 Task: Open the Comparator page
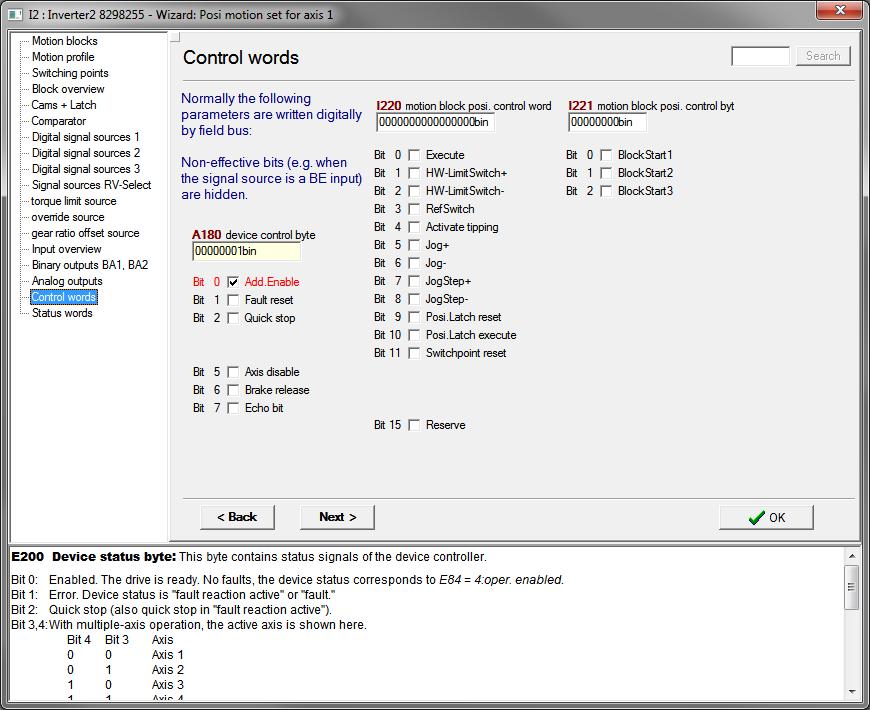click(x=58, y=121)
